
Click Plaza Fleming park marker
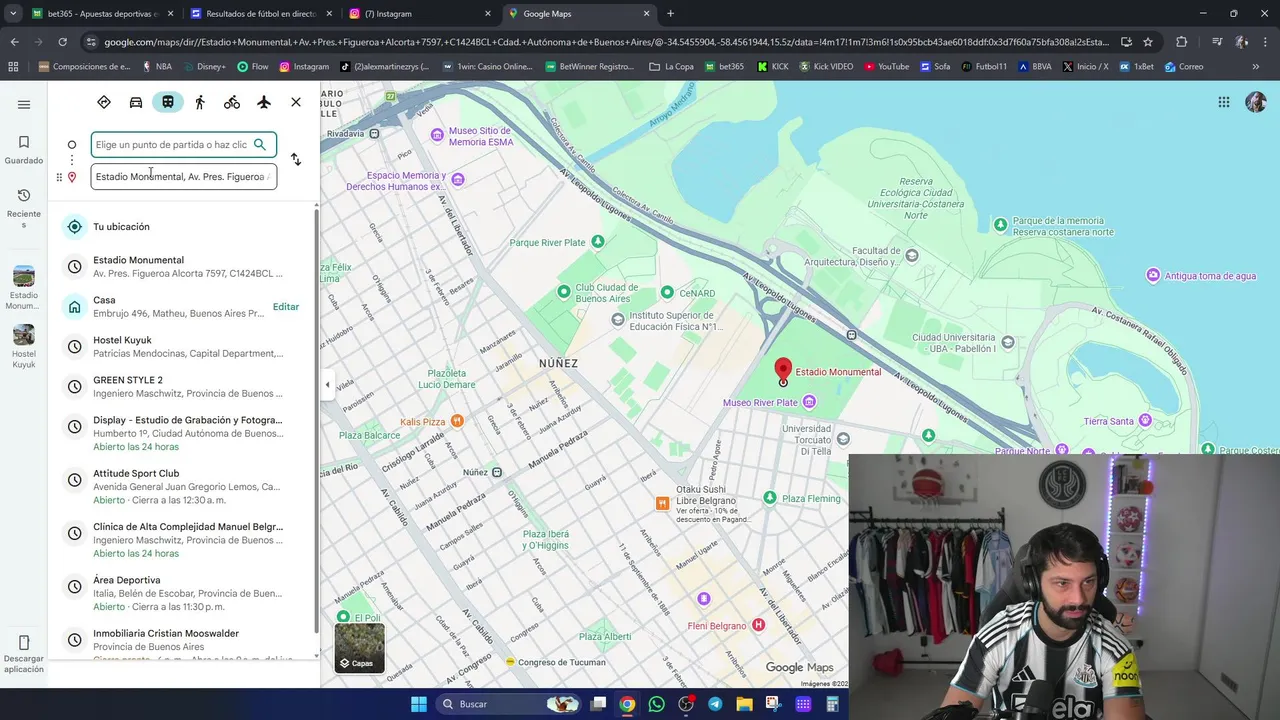(769, 498)
